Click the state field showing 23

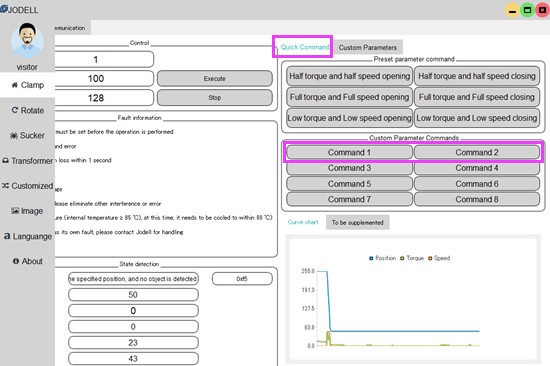(133, 343)
